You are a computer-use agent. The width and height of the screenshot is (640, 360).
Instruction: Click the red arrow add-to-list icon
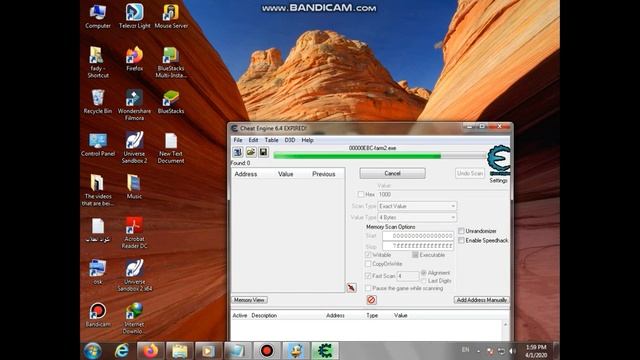point(351,288)
